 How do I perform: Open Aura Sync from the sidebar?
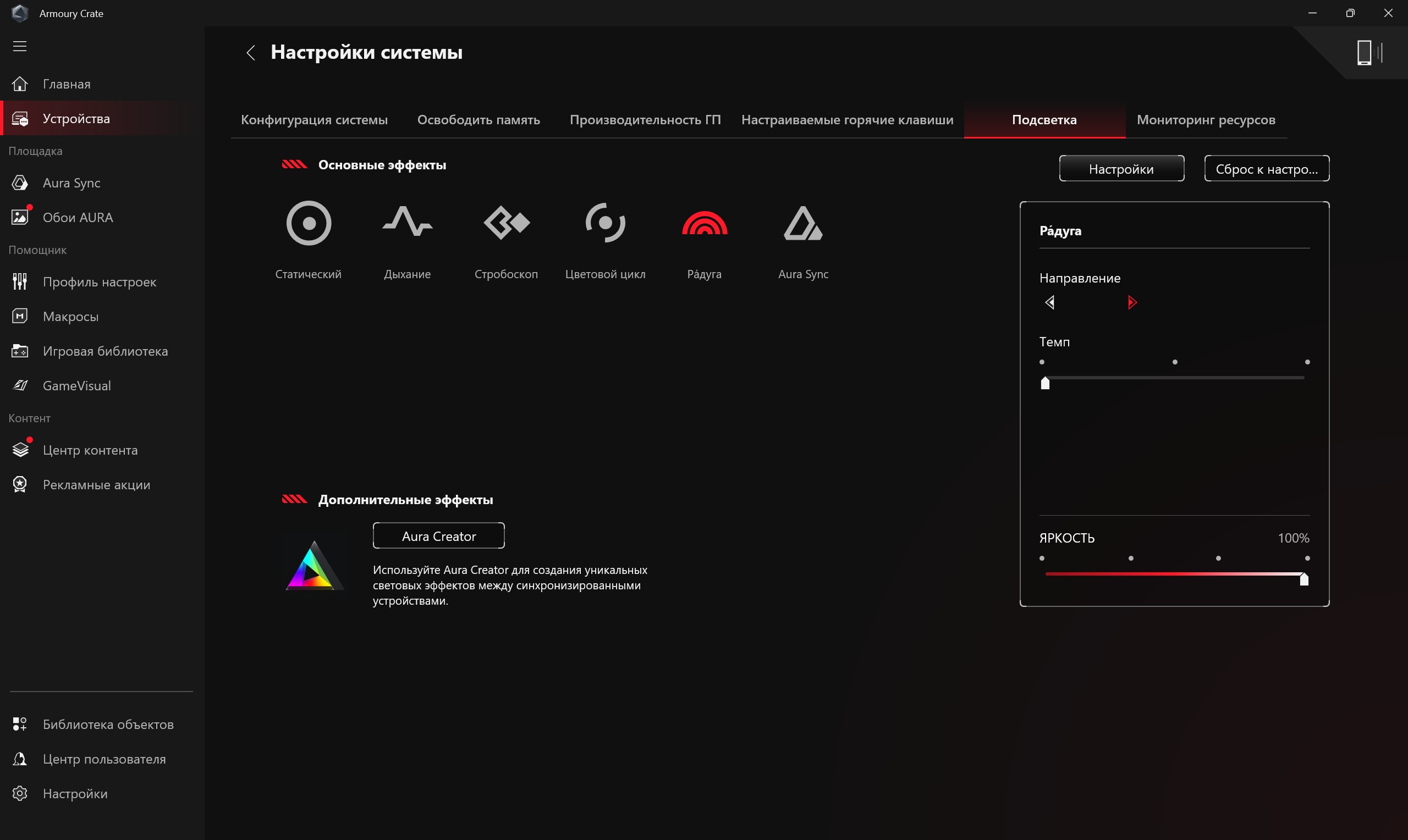102,183
